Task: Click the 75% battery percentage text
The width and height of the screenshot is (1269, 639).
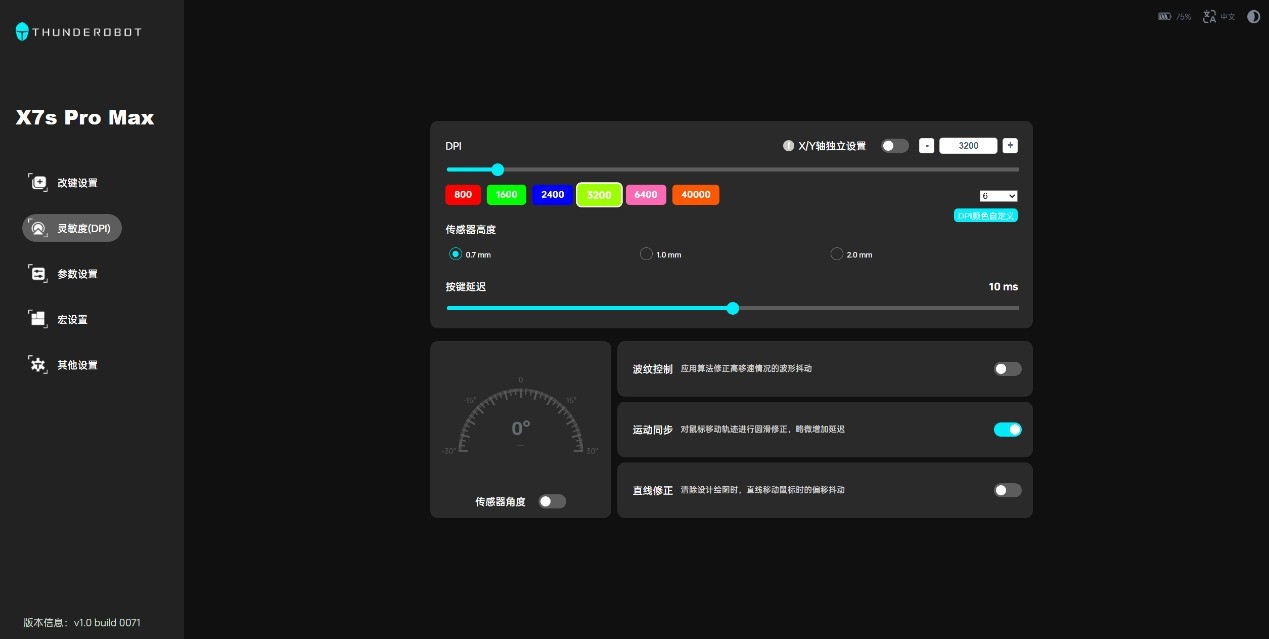Action: click(x=1183, y=17)
